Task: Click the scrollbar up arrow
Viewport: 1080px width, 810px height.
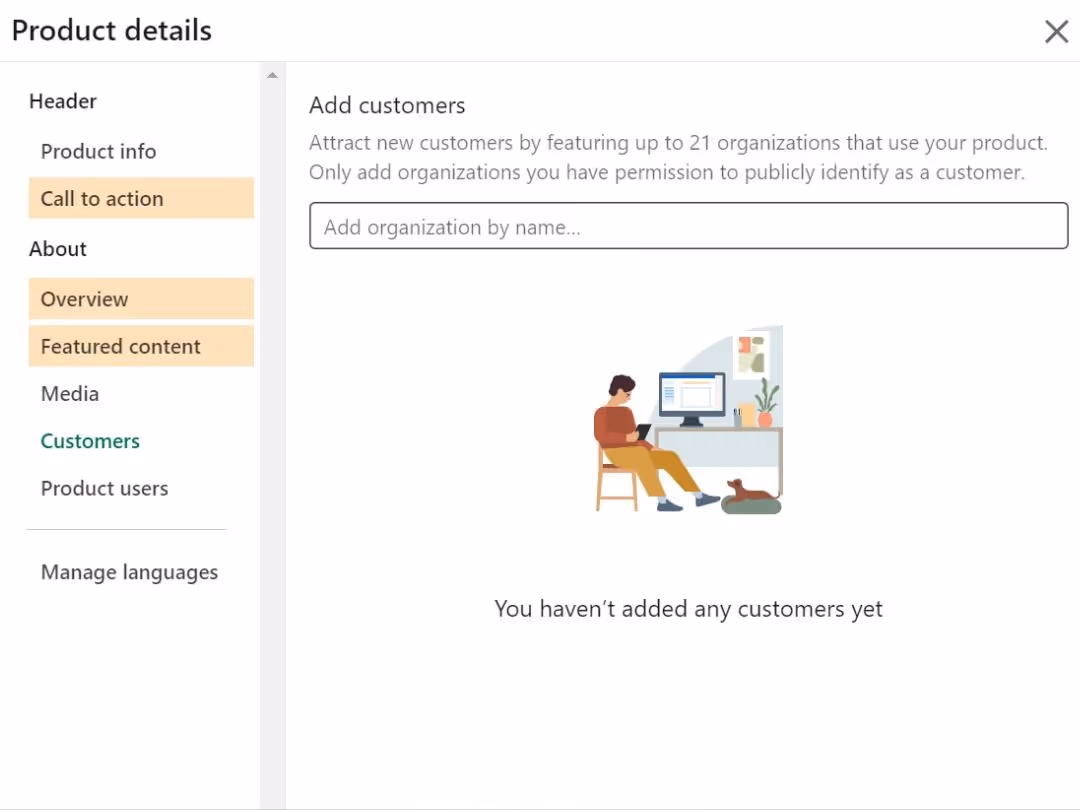Action: click(x=272, y=74)
